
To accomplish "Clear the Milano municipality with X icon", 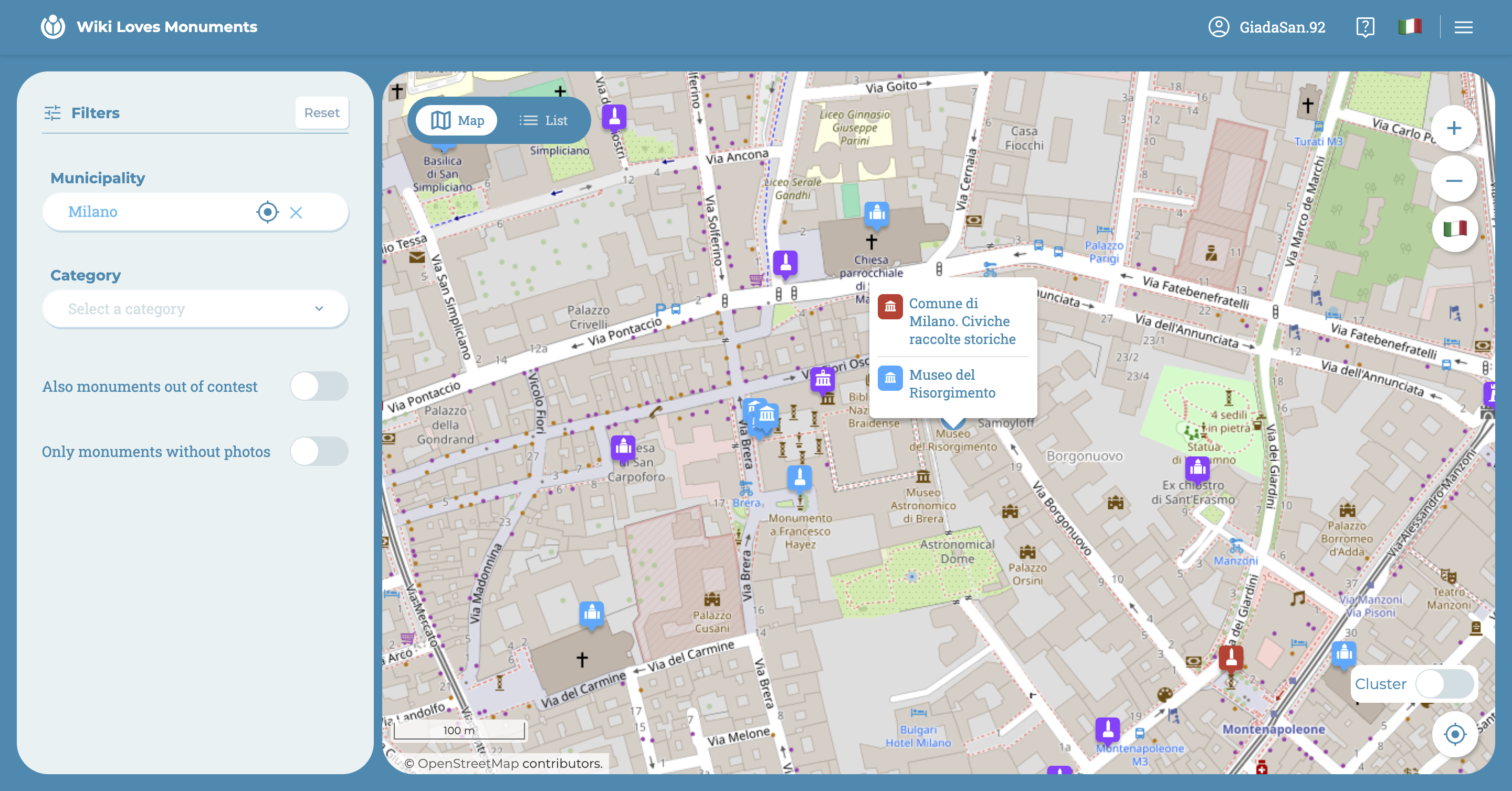I will [x=296, y=213].
